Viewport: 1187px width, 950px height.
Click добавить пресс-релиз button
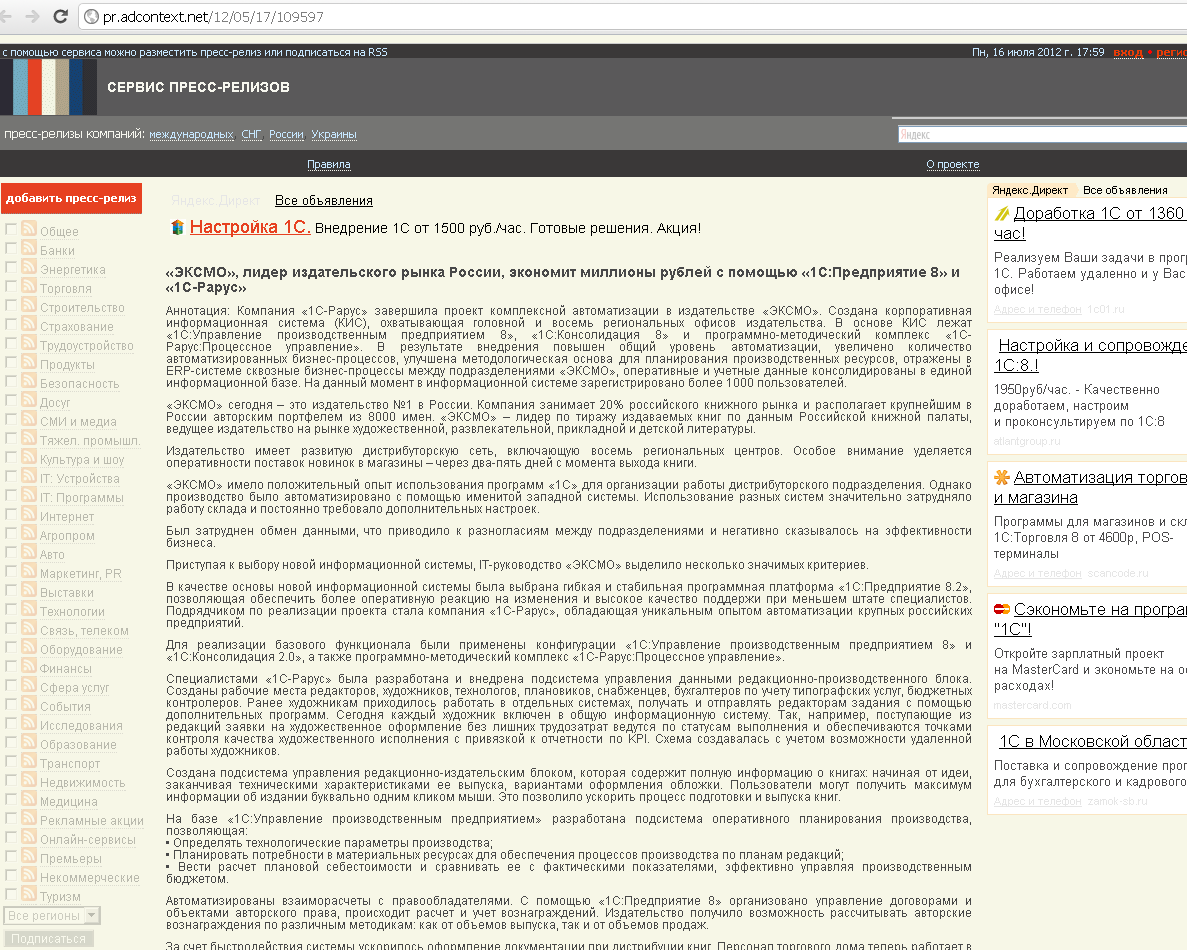click(x=71, y=198)
